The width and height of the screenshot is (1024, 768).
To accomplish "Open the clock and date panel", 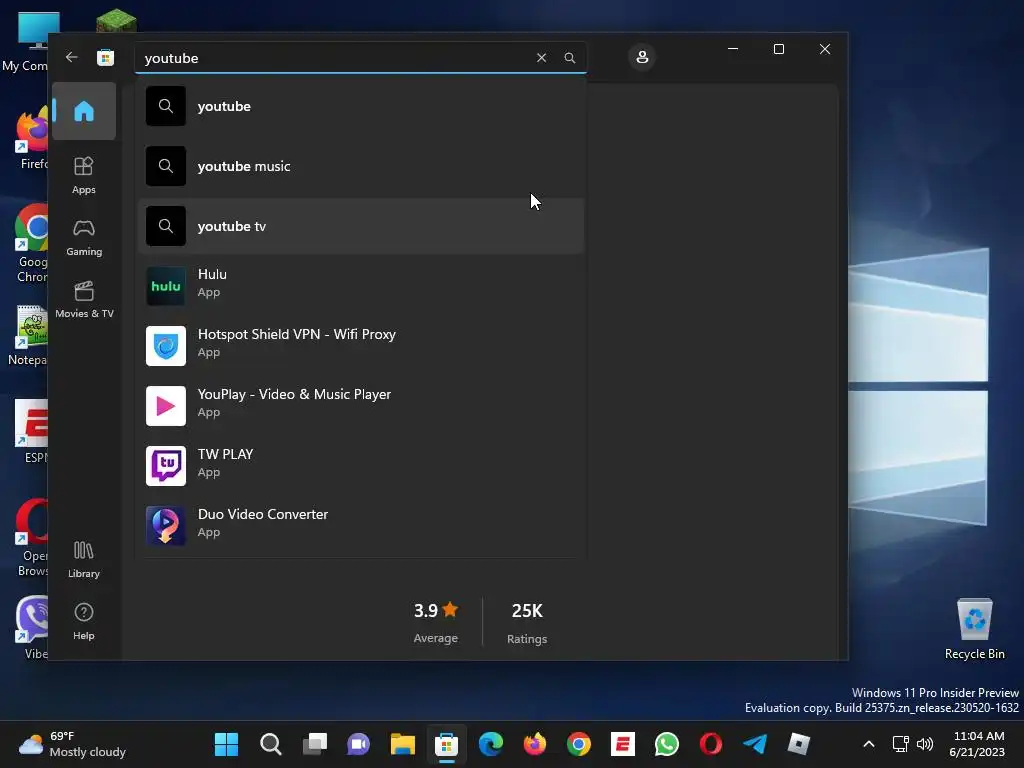I will [x=977, y=744].
